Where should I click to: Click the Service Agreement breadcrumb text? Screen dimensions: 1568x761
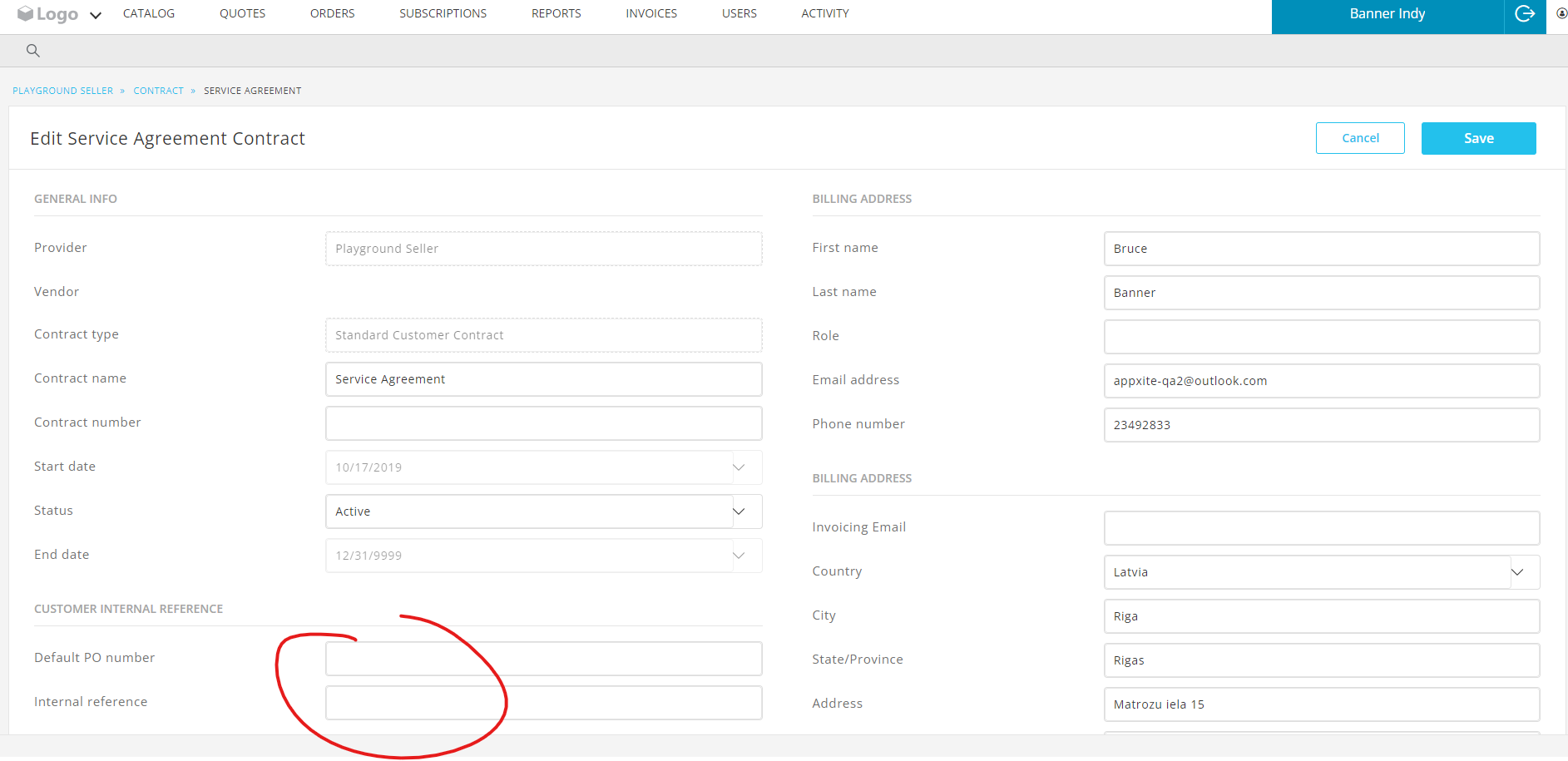[253, 91]
